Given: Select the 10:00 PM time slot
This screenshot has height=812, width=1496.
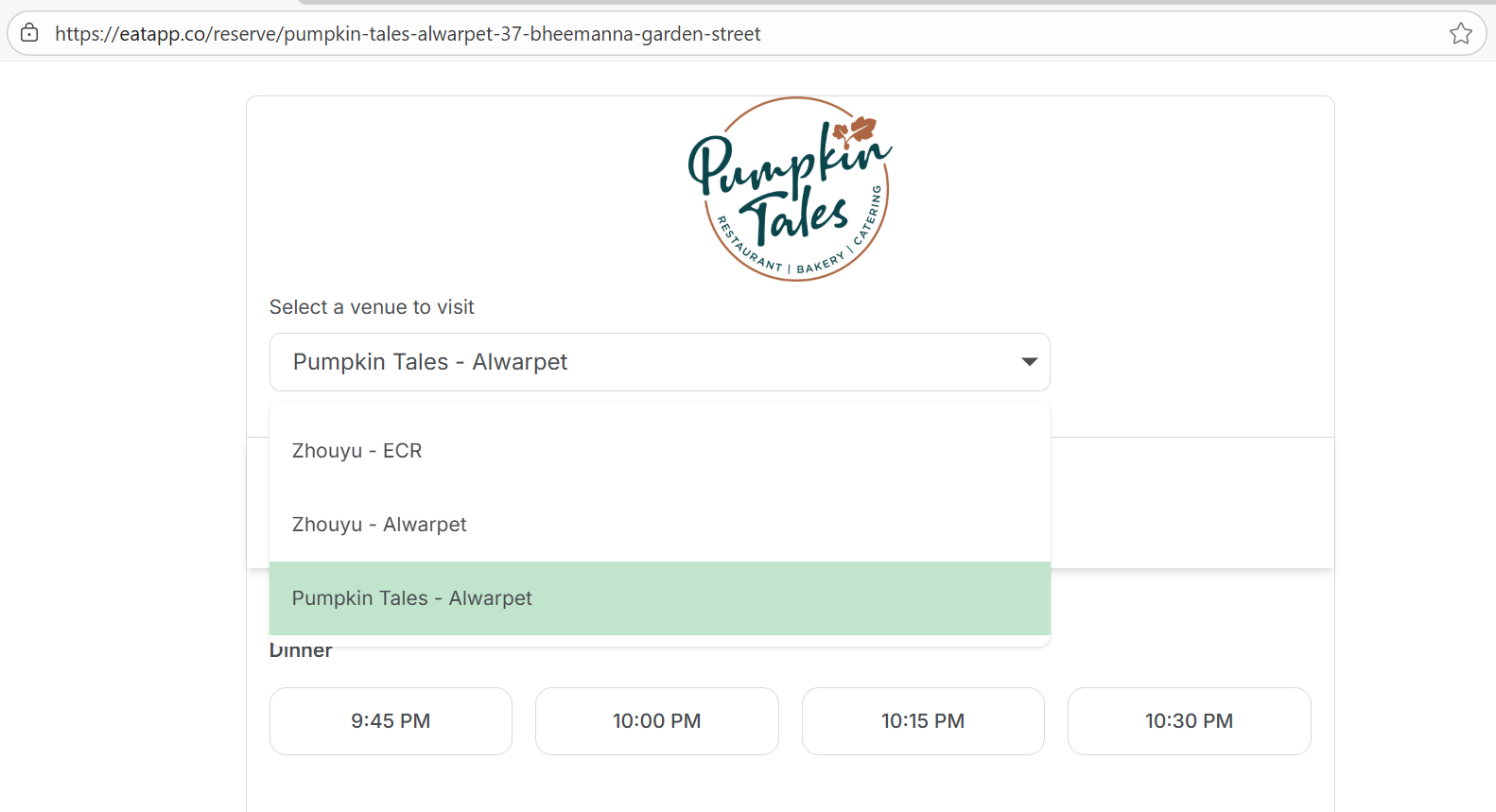Looking at the screenshot, I should point(656,721).
